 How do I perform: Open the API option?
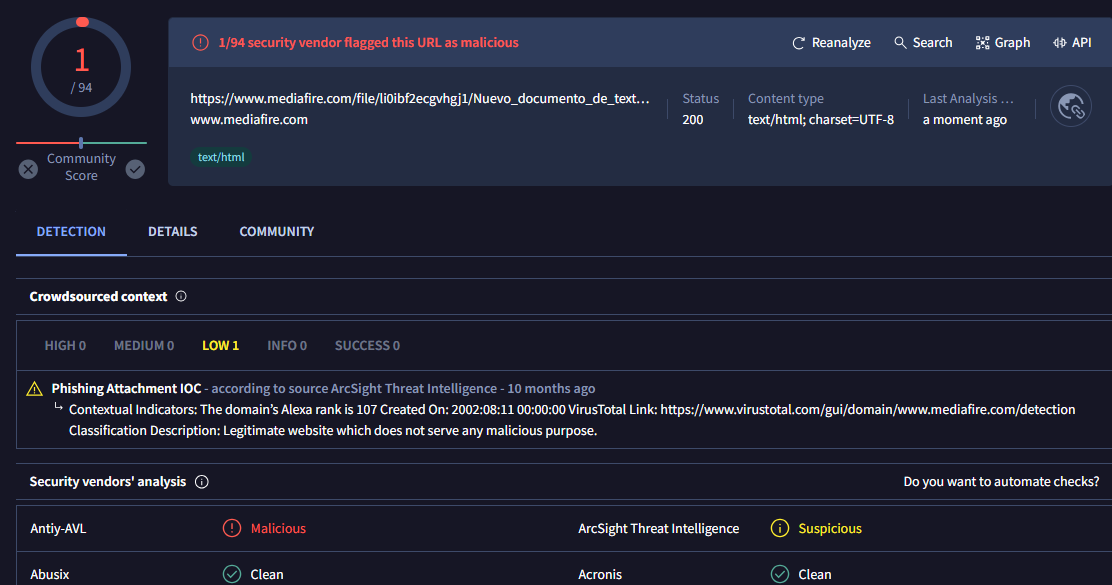pyautogui.click(x=1072, y=43)
